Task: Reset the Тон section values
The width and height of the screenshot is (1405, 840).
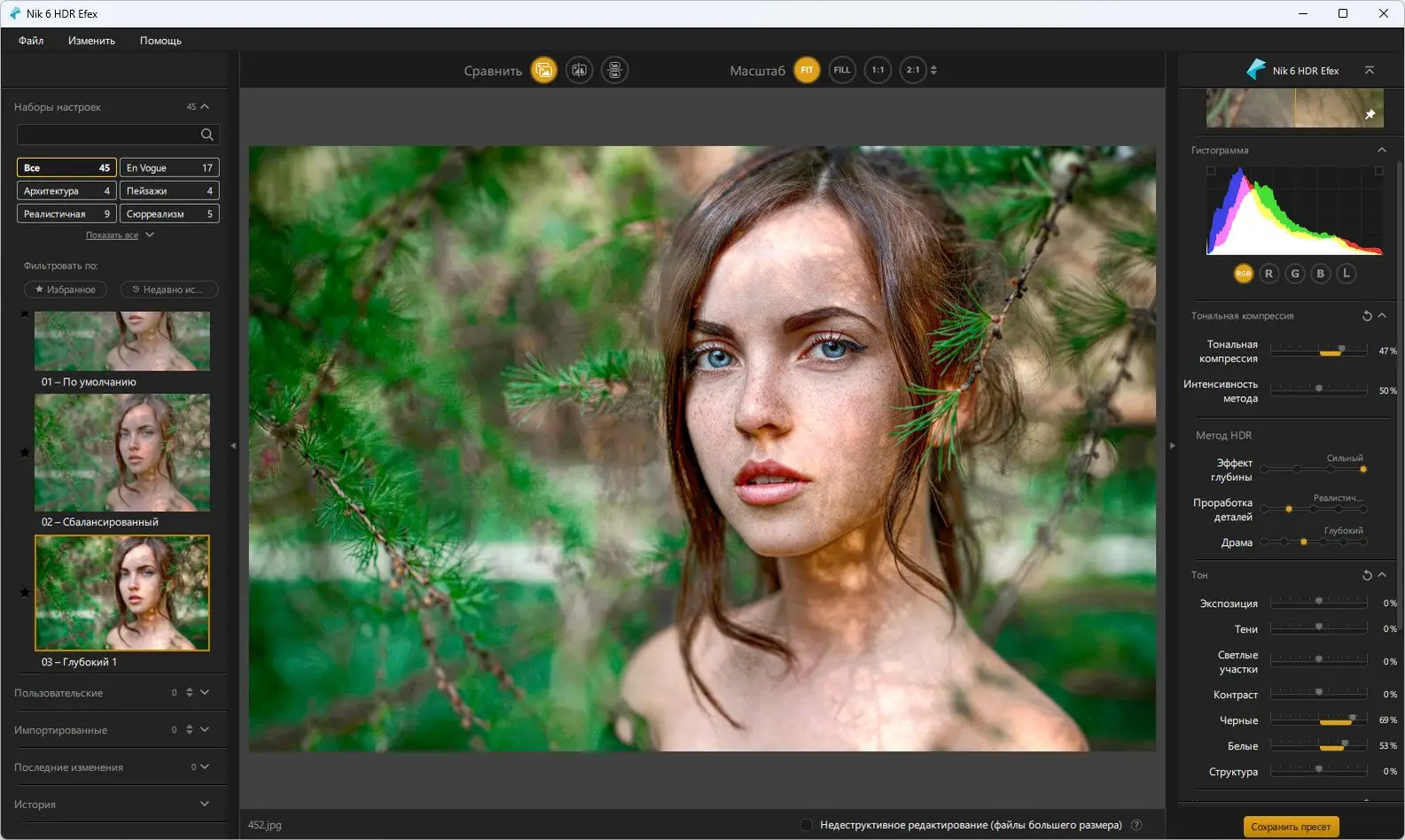Action: tap(1366, 576)
